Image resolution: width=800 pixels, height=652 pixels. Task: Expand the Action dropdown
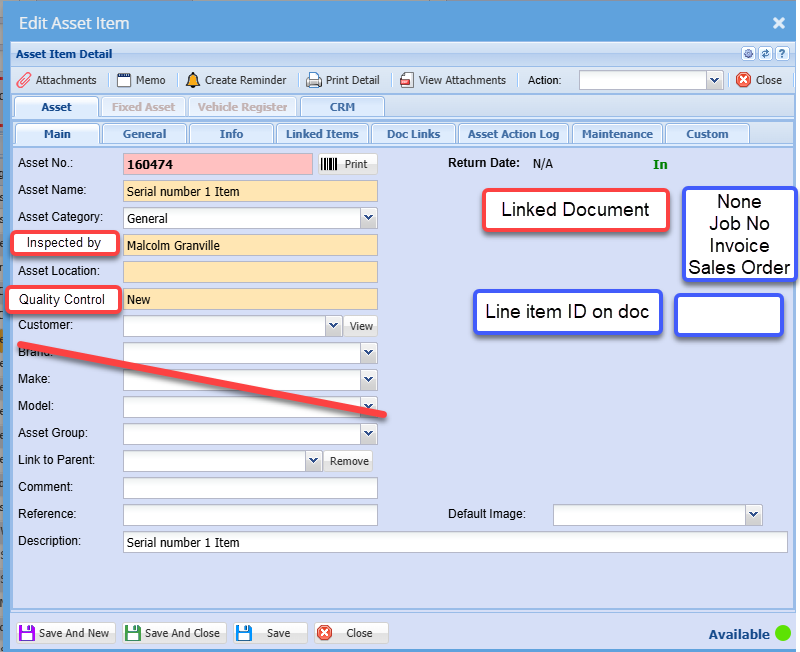(714, 80)
